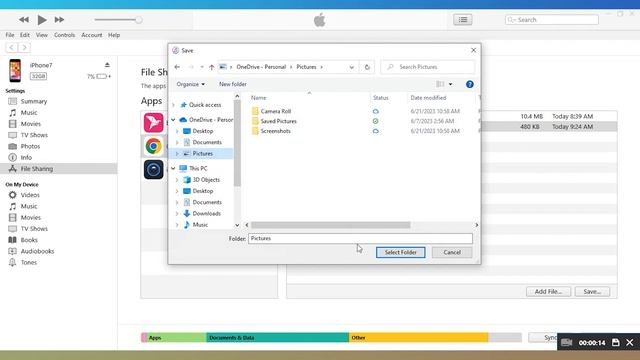This screenshot has width=640, height=360.
Task: Select File Sharing in iTunes sidebar
Action: (58, 169)
